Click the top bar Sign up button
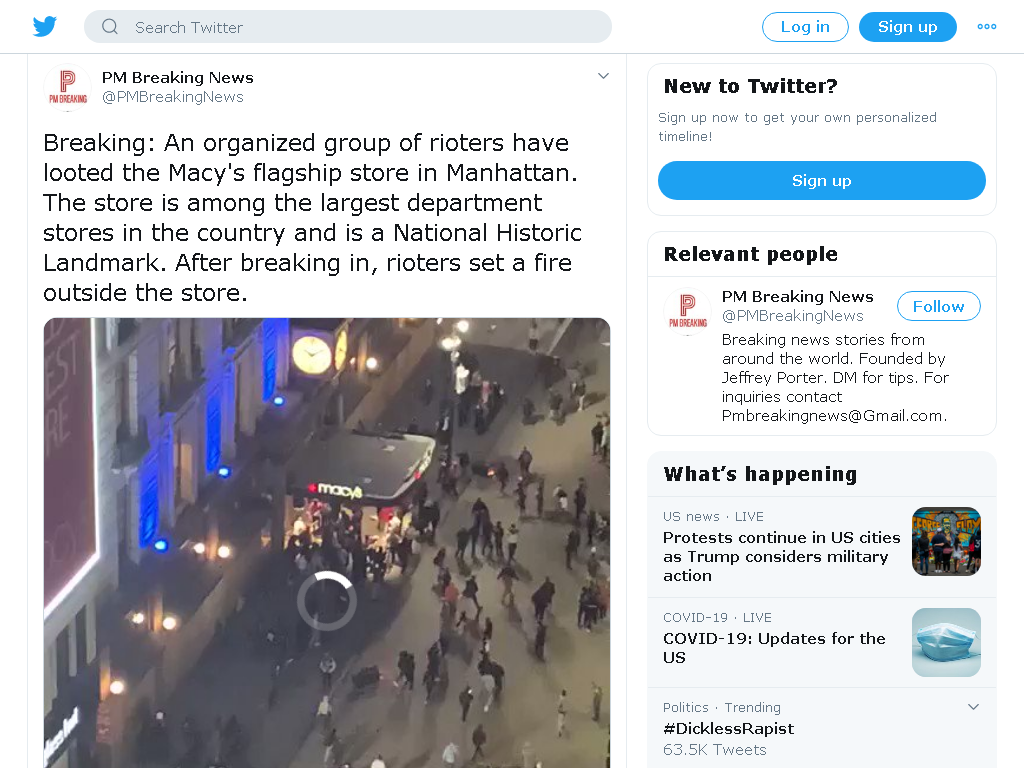Viewport: 1024px width, 768px height. coord(908,27)
